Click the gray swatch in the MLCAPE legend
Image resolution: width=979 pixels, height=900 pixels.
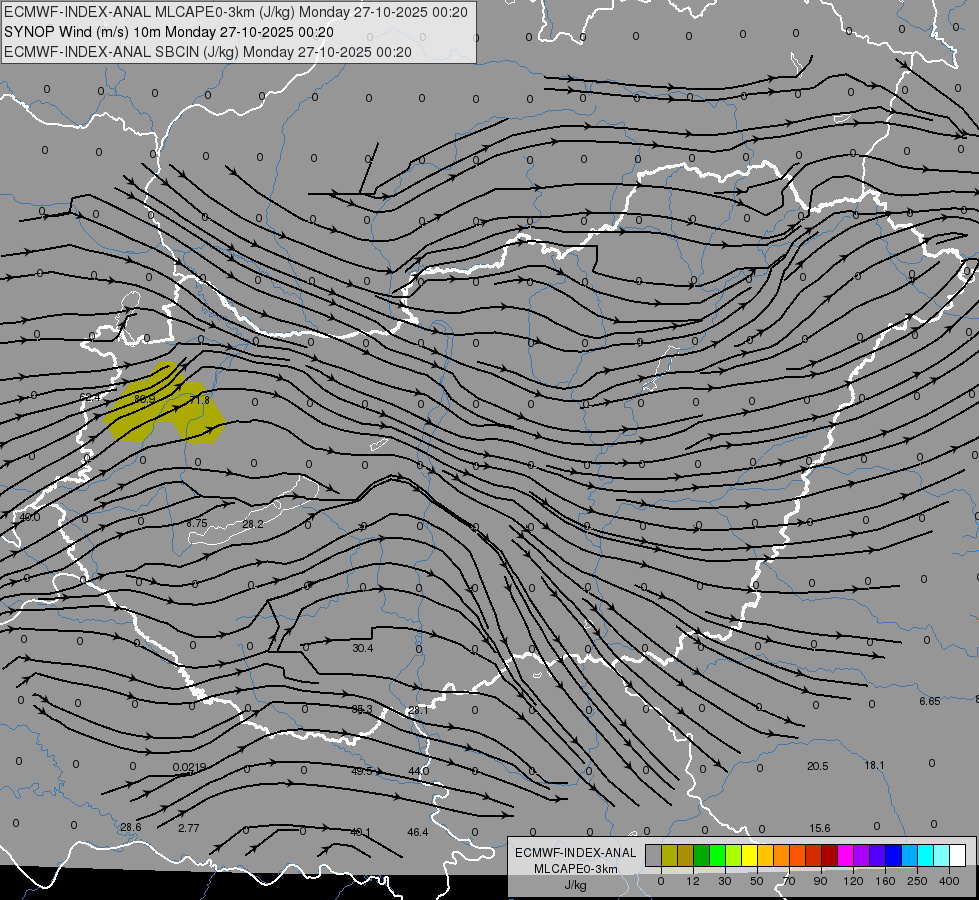coord(654,856)
